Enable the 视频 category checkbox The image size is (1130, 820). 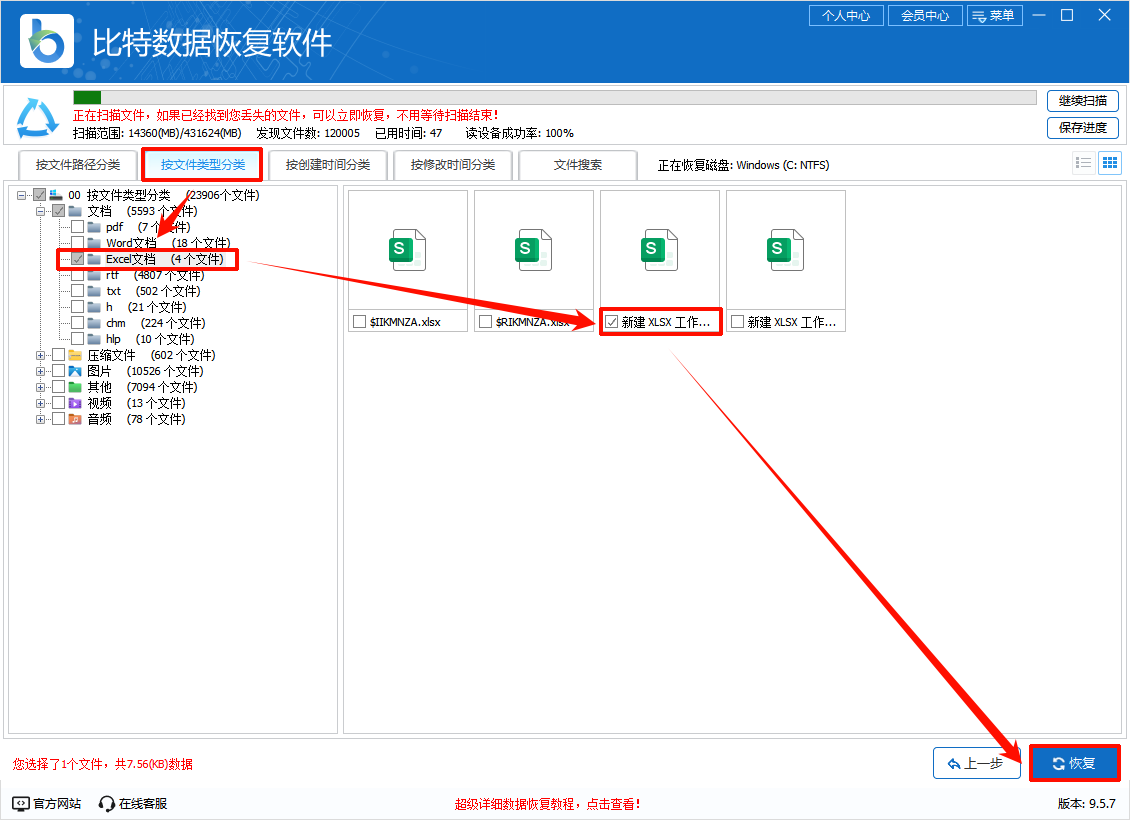point(59,403)
